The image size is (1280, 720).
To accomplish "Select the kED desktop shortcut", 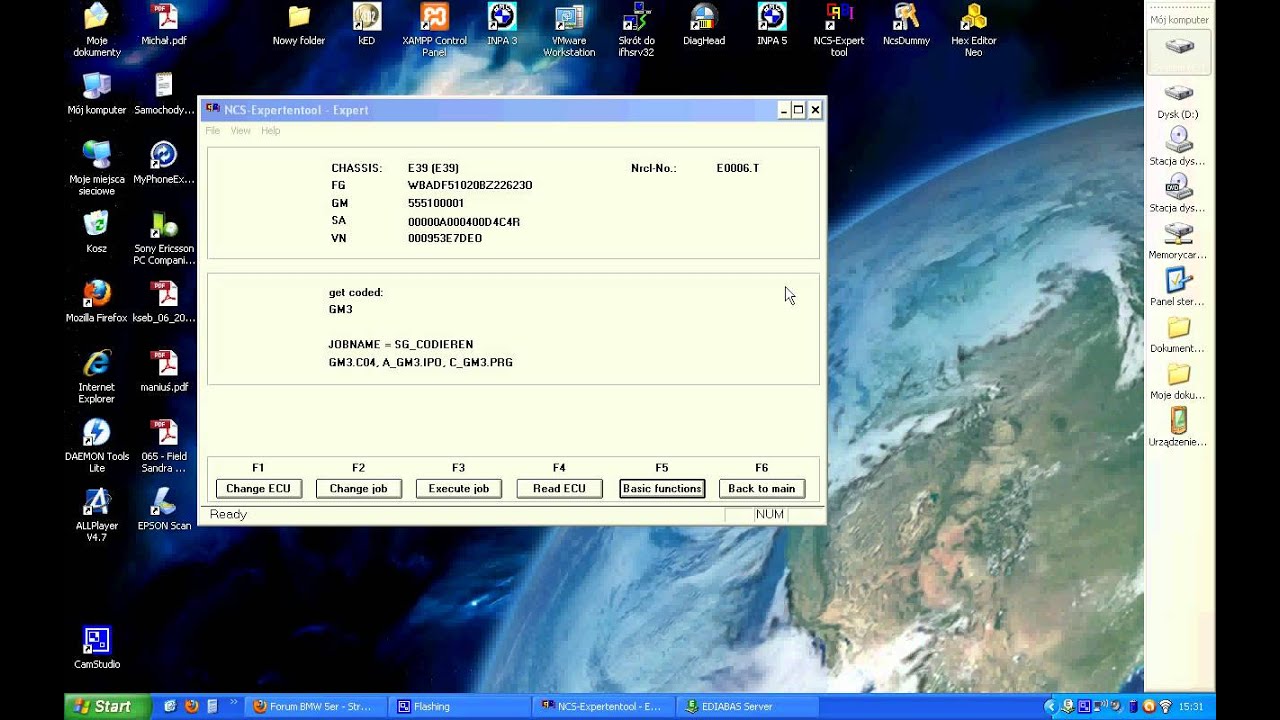I will [x=366, y=25].
